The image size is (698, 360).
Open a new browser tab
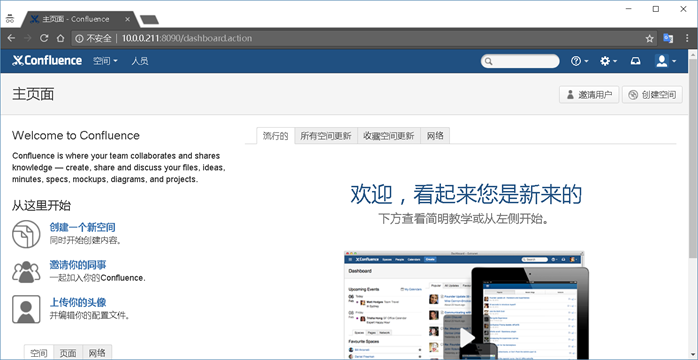tap(150, 20)
